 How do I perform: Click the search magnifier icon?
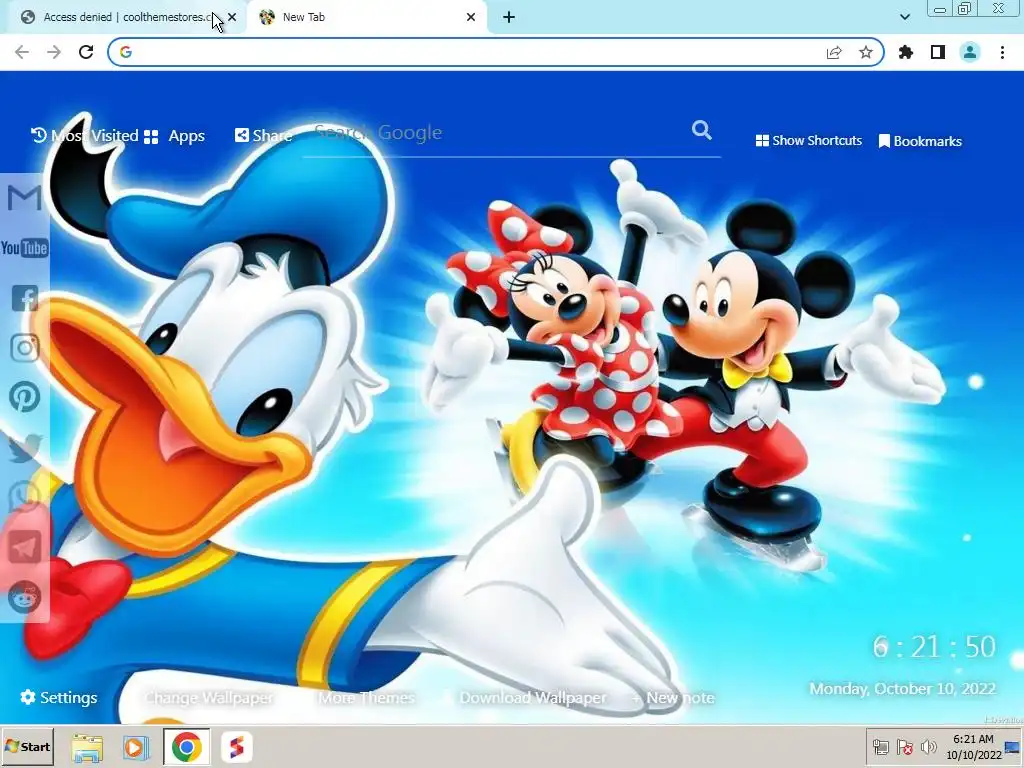[701, 131]
